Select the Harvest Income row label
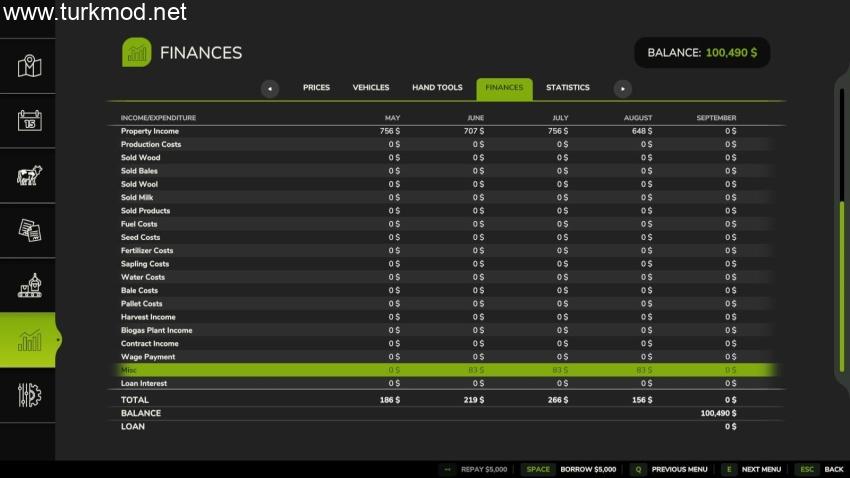Image resolution: width=850 pixels, height=478 pixels. pos(148,317)
